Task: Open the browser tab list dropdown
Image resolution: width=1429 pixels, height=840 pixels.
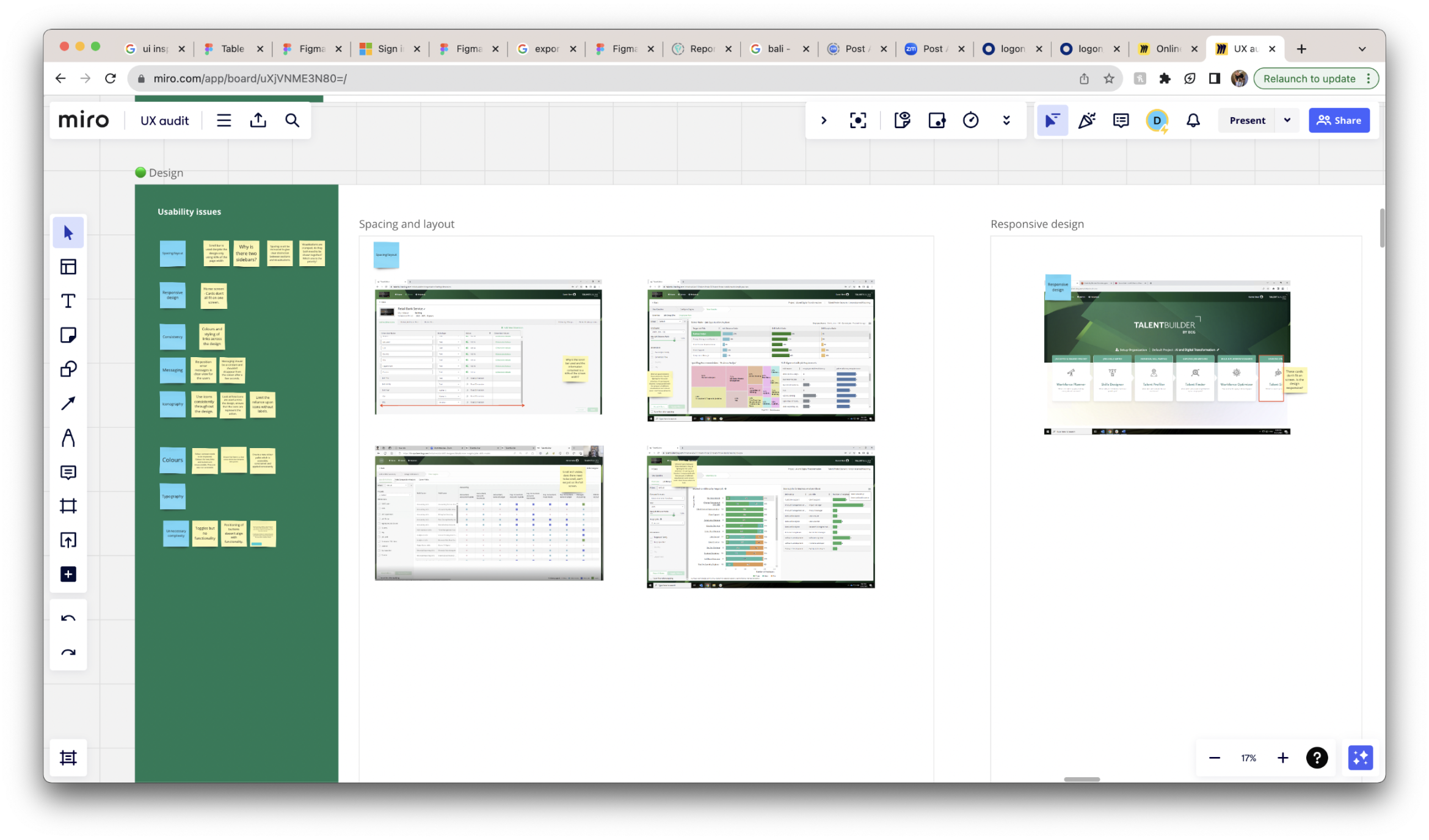Action: (x=1362, y=49)
